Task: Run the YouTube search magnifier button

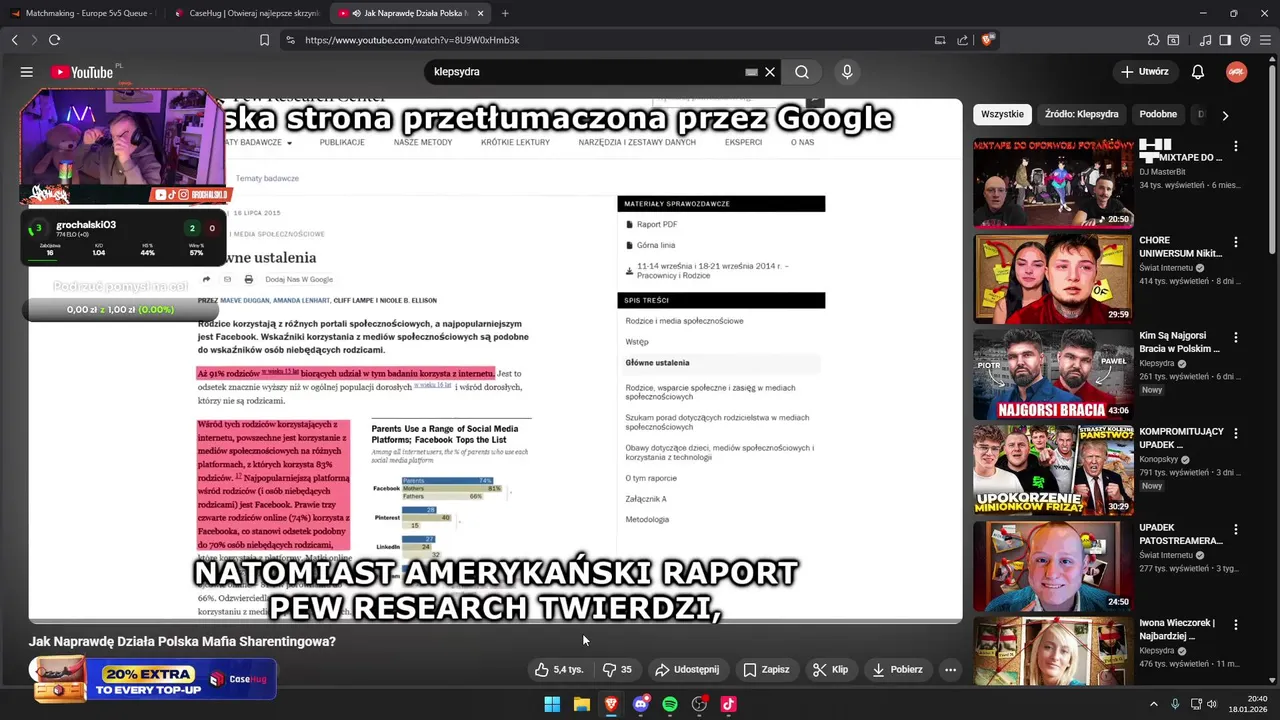Action: tap(802, 72)
